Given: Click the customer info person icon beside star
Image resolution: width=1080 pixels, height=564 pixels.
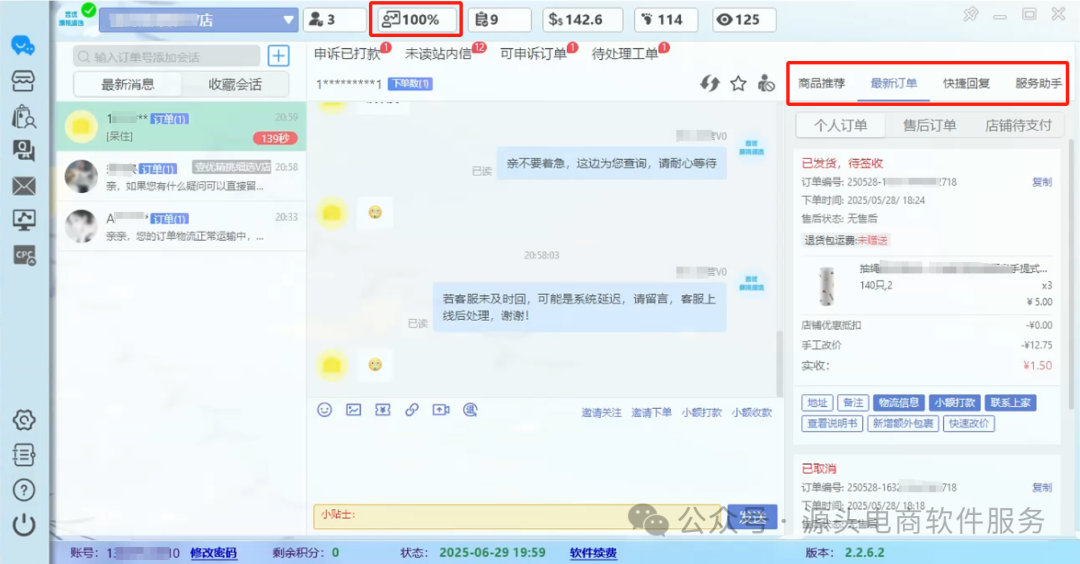Looking at the screenshot, I should pyautogui.click(x=766, y=83).
